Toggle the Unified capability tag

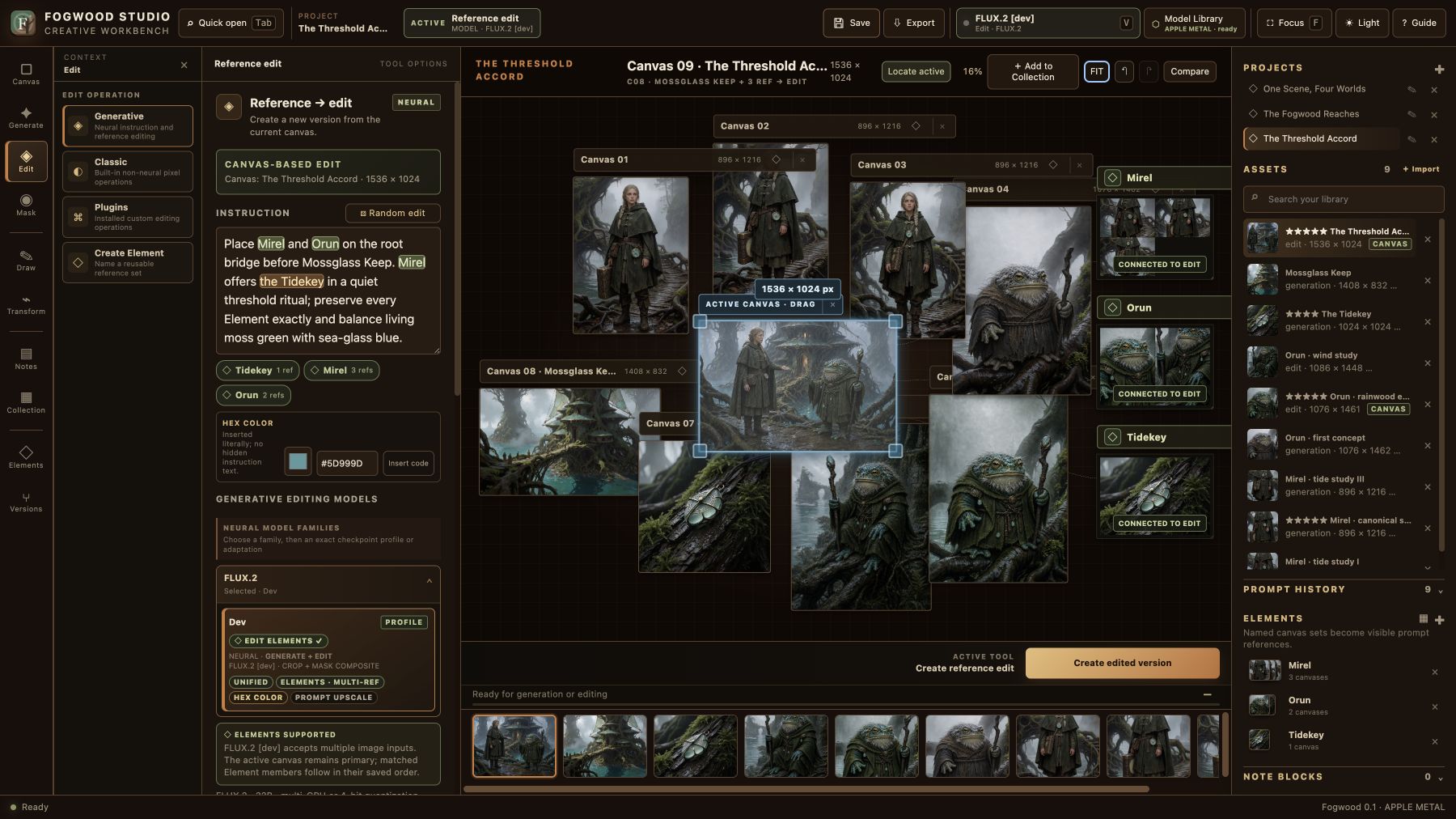point(251,682)
